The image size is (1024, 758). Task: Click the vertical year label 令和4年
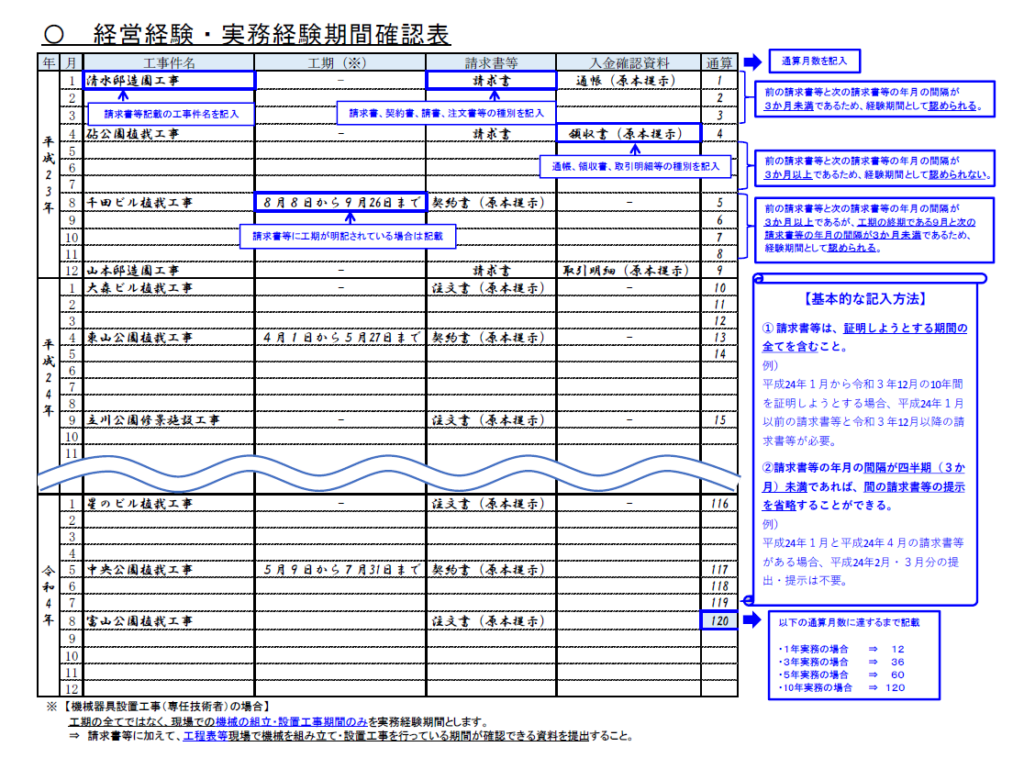(48, 595)
